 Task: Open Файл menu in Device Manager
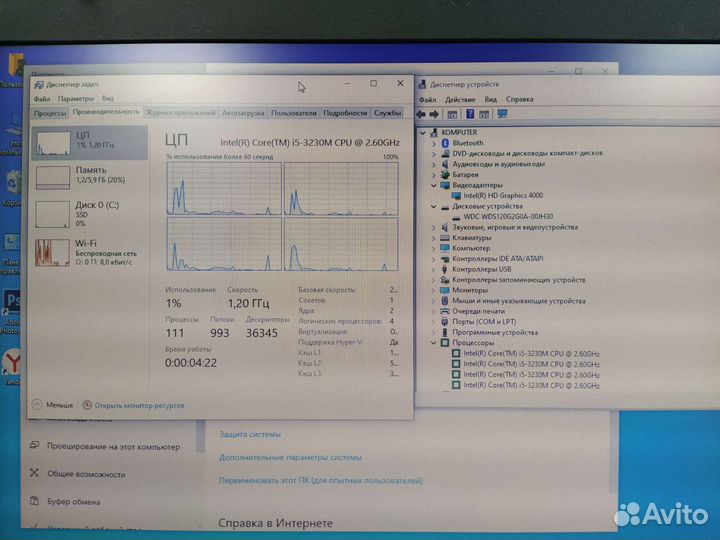[427, 99]
